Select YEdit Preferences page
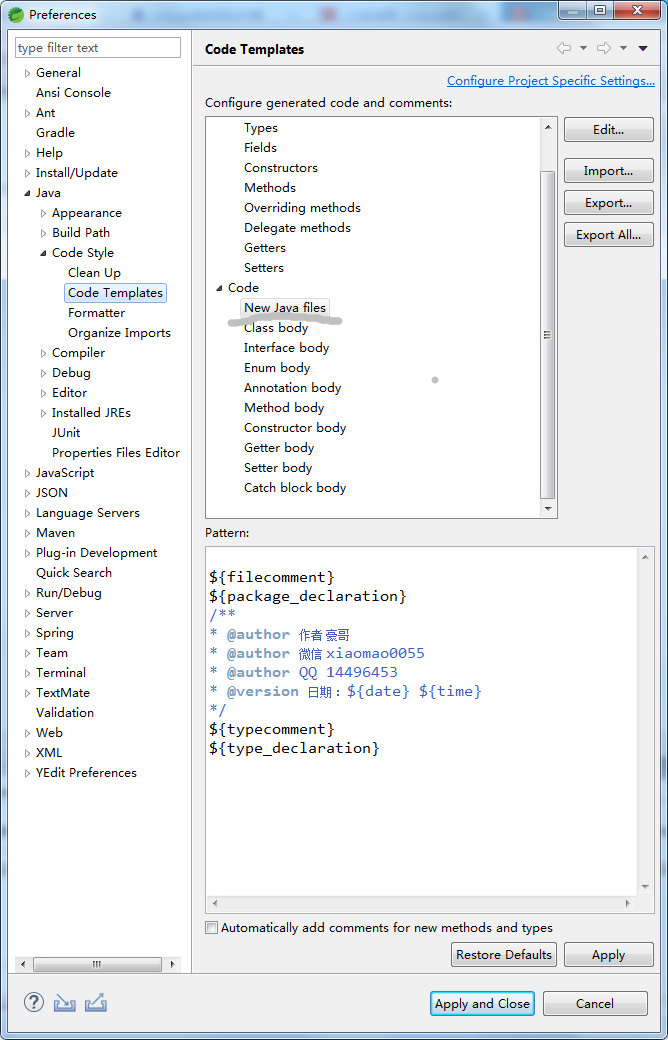The width and height of the screenshot is (668, 1040). tap(86, 773)
